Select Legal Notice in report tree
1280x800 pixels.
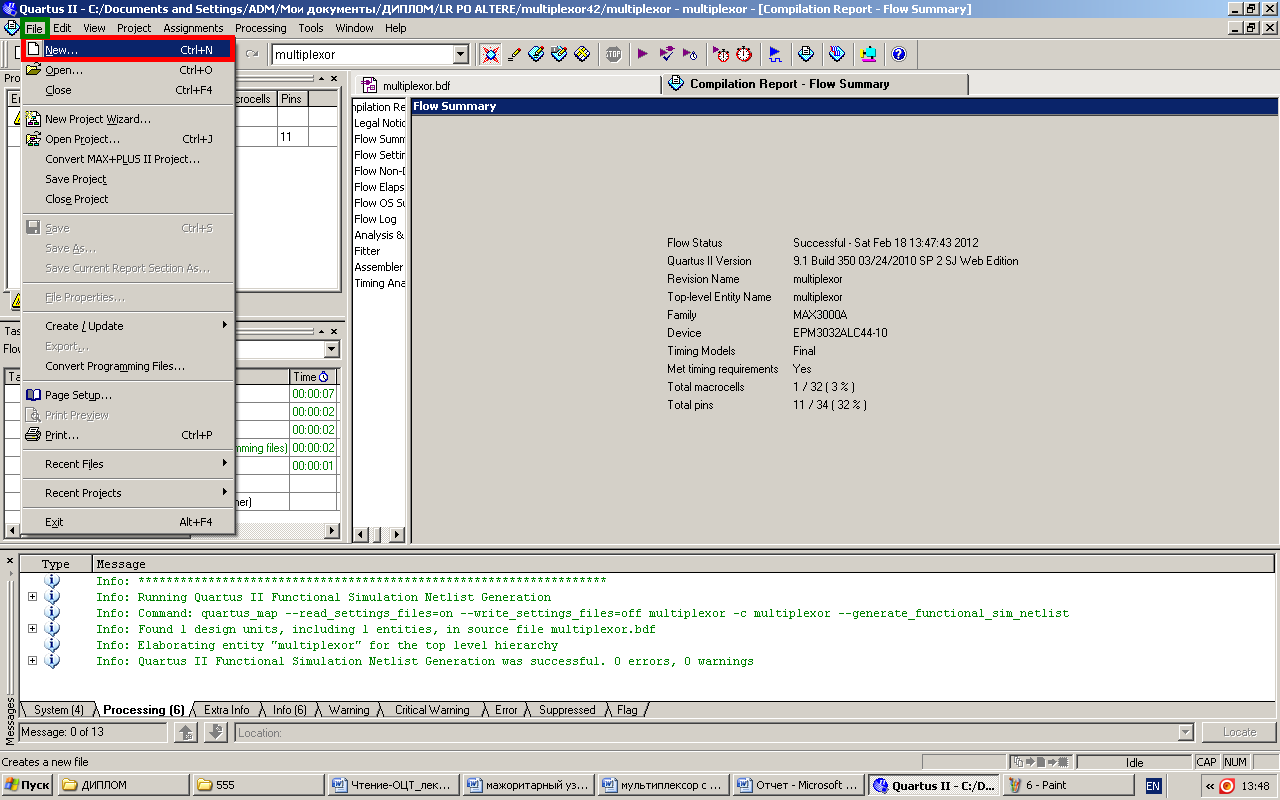[380, 123]
